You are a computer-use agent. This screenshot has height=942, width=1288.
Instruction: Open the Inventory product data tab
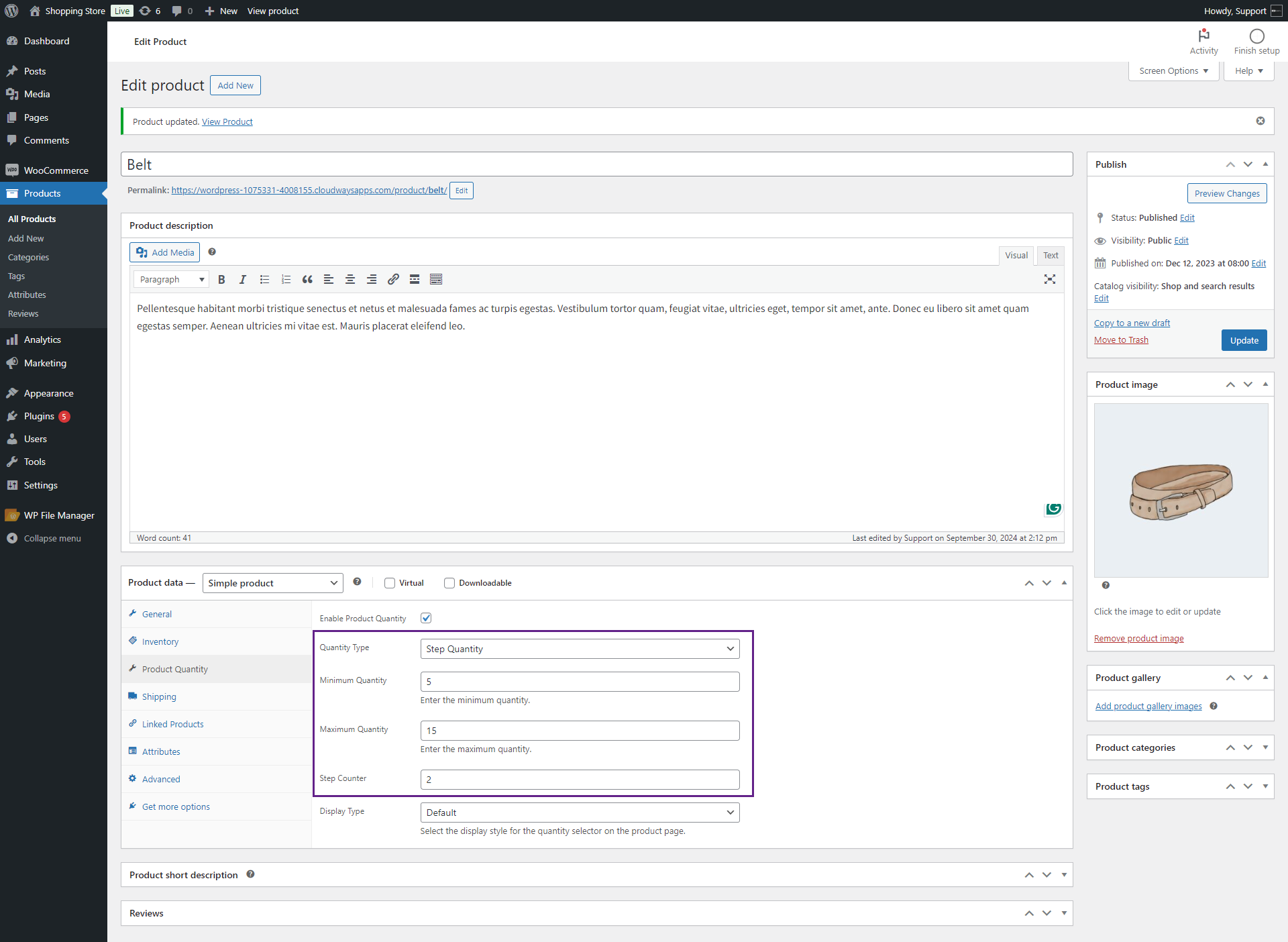click(x=160, y=641)
